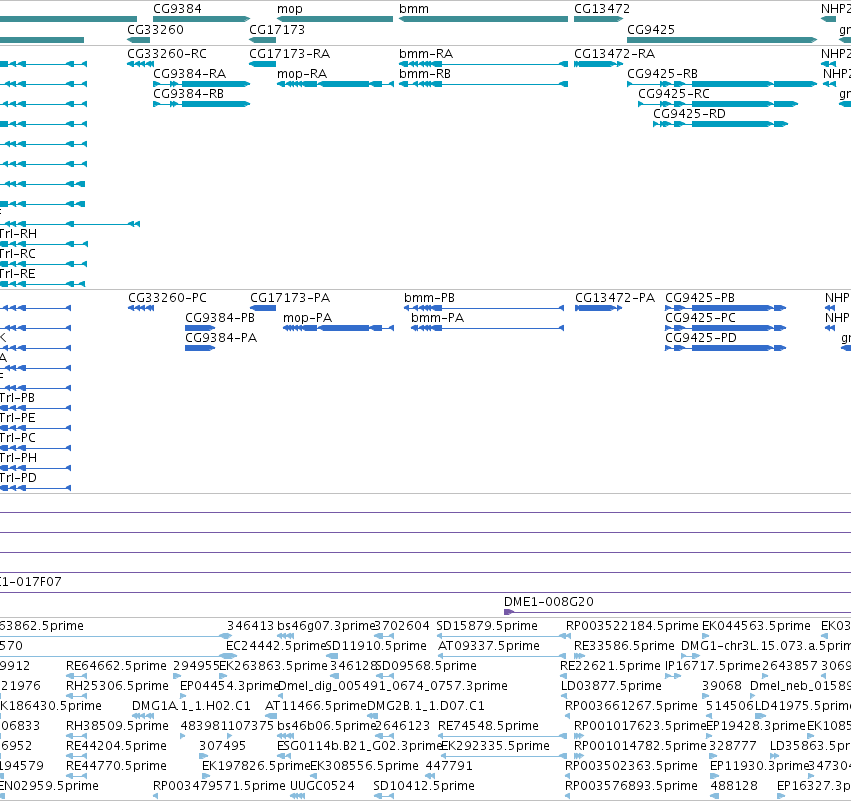
Task: Select the DME1-008G20 clone feature
Action: (x=677, y=612)
